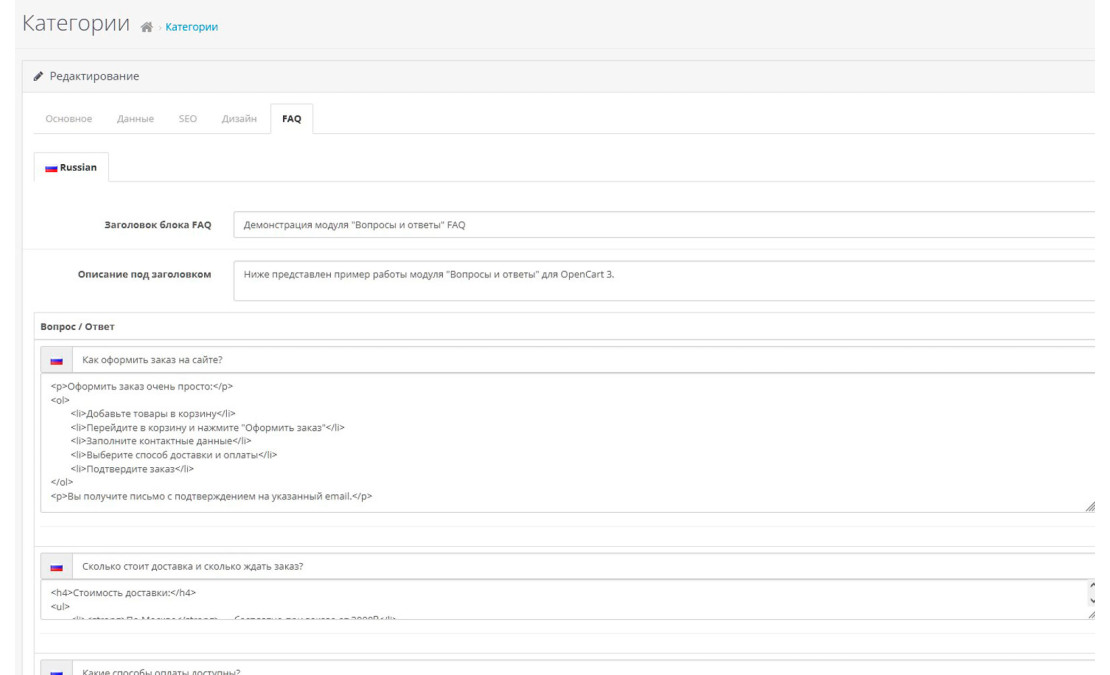Viewport: 1110px width, 675px height.
Task: Open the SEO tab
Action: tap(187, 119)
